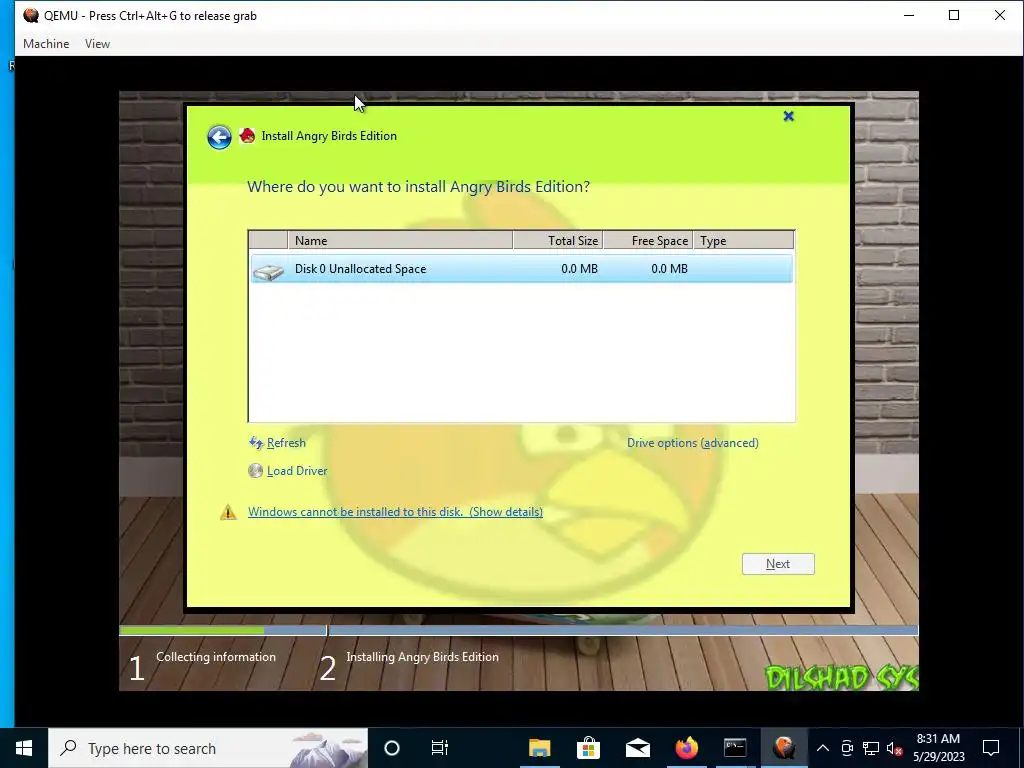Open the Machine menu in QEMU
The image size is (1024, 768).
(46, 44)
